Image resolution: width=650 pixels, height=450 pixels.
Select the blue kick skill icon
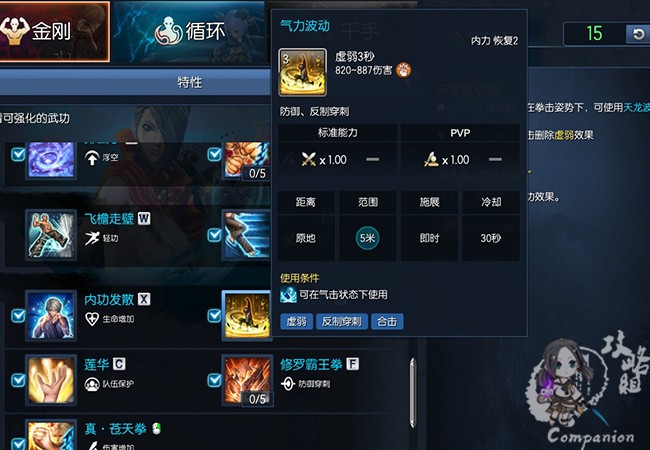coord(247,235)
